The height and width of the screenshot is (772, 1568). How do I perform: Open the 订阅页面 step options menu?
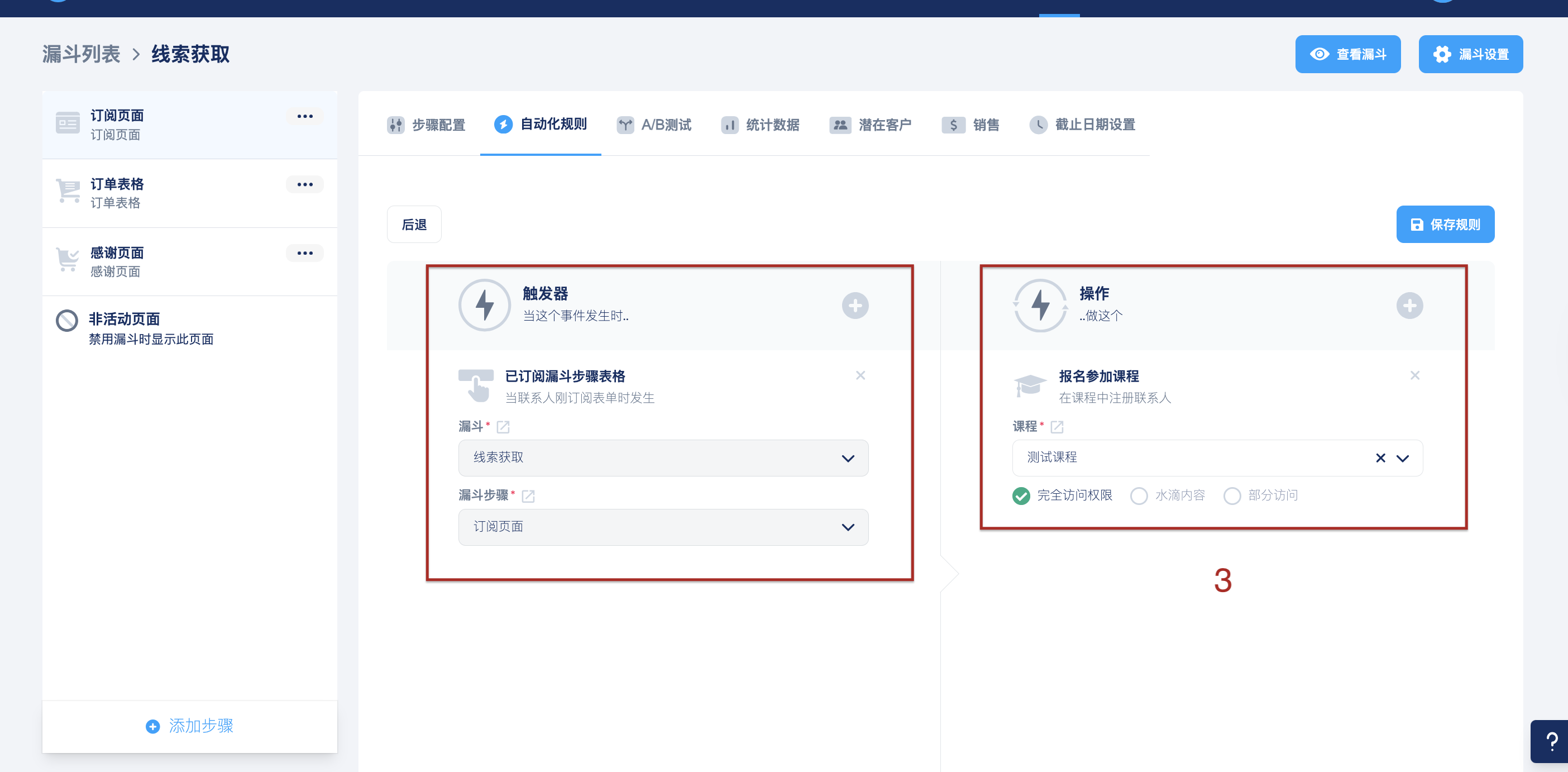click(x=304, y=116)
